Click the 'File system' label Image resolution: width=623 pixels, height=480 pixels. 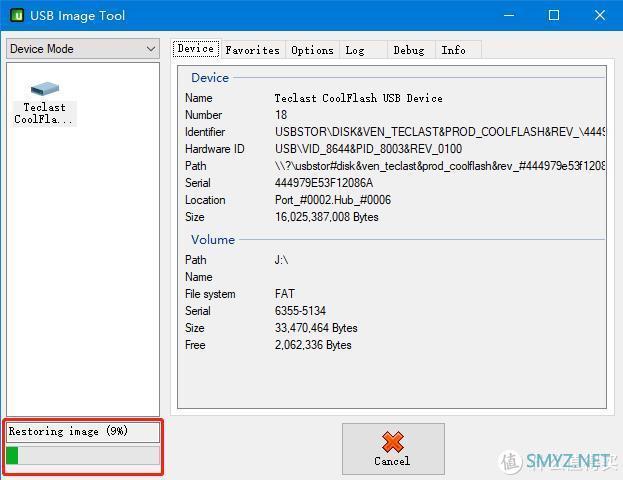coord(210,294)
